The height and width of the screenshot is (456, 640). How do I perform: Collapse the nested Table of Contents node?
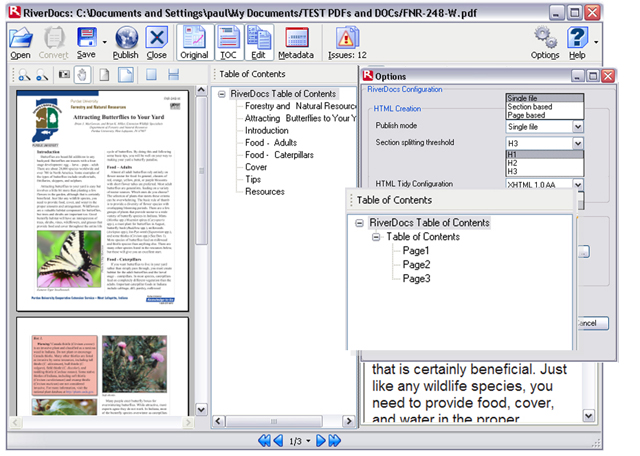pyautogui.click(x=376, y=237)
